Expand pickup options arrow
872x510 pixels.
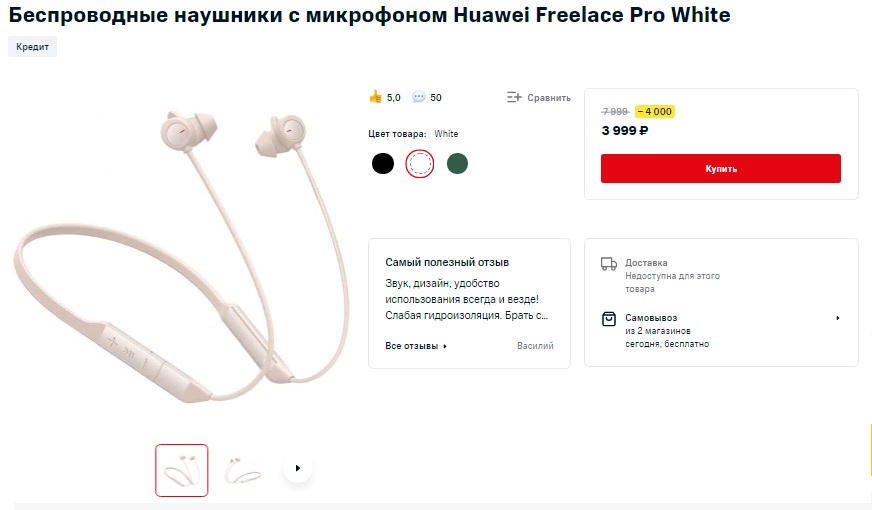point(838,318)
